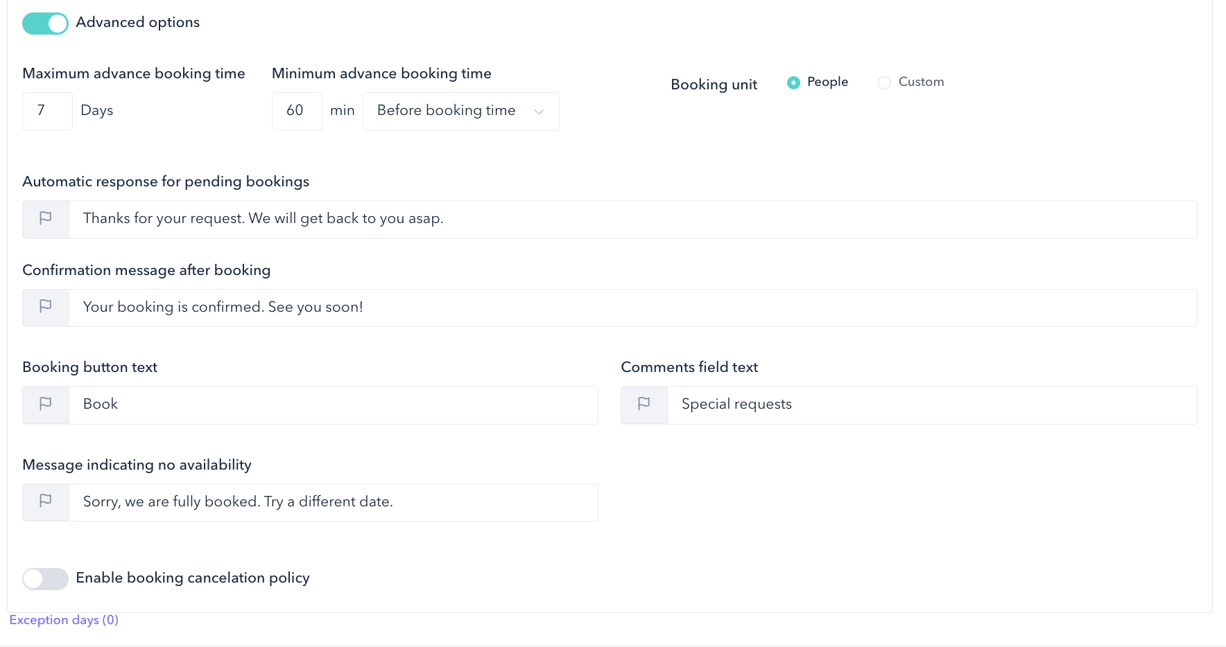Click the flag icon next to the Booking button text
The image size is (1226, 647).
coord(45,404)
